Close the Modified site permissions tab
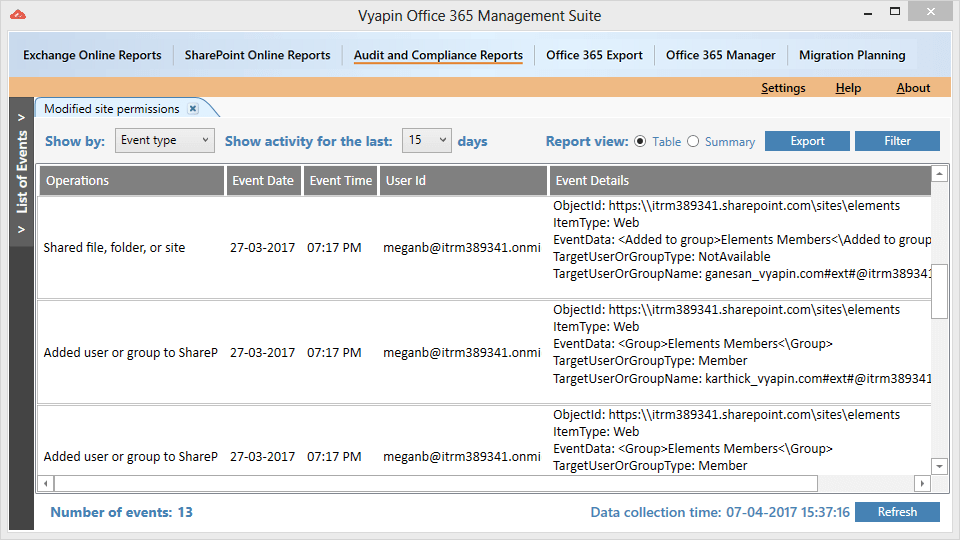This screenshot has height=540, width=960. [x=193, y=108]
